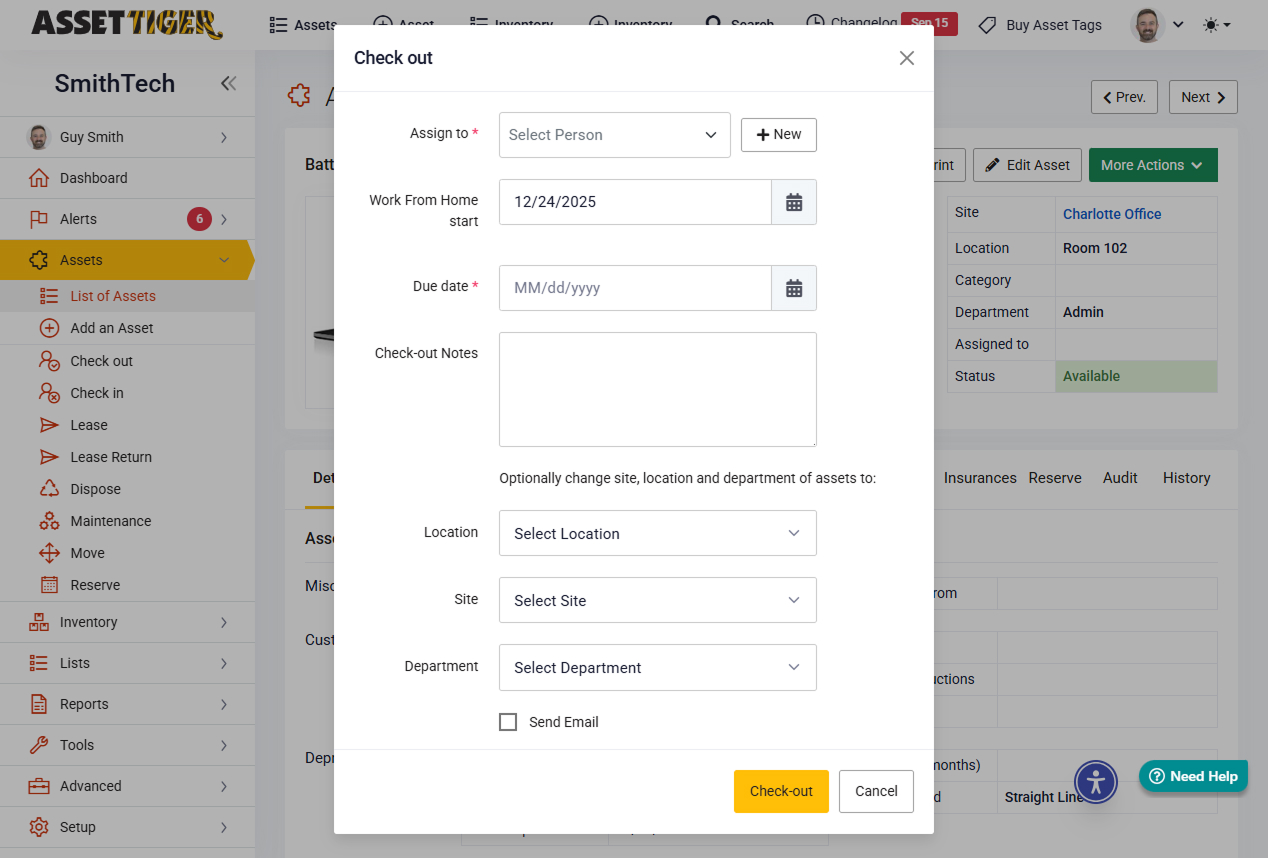Open the Due date calendar picker
1268x858 pixels.
click(794, 288)
